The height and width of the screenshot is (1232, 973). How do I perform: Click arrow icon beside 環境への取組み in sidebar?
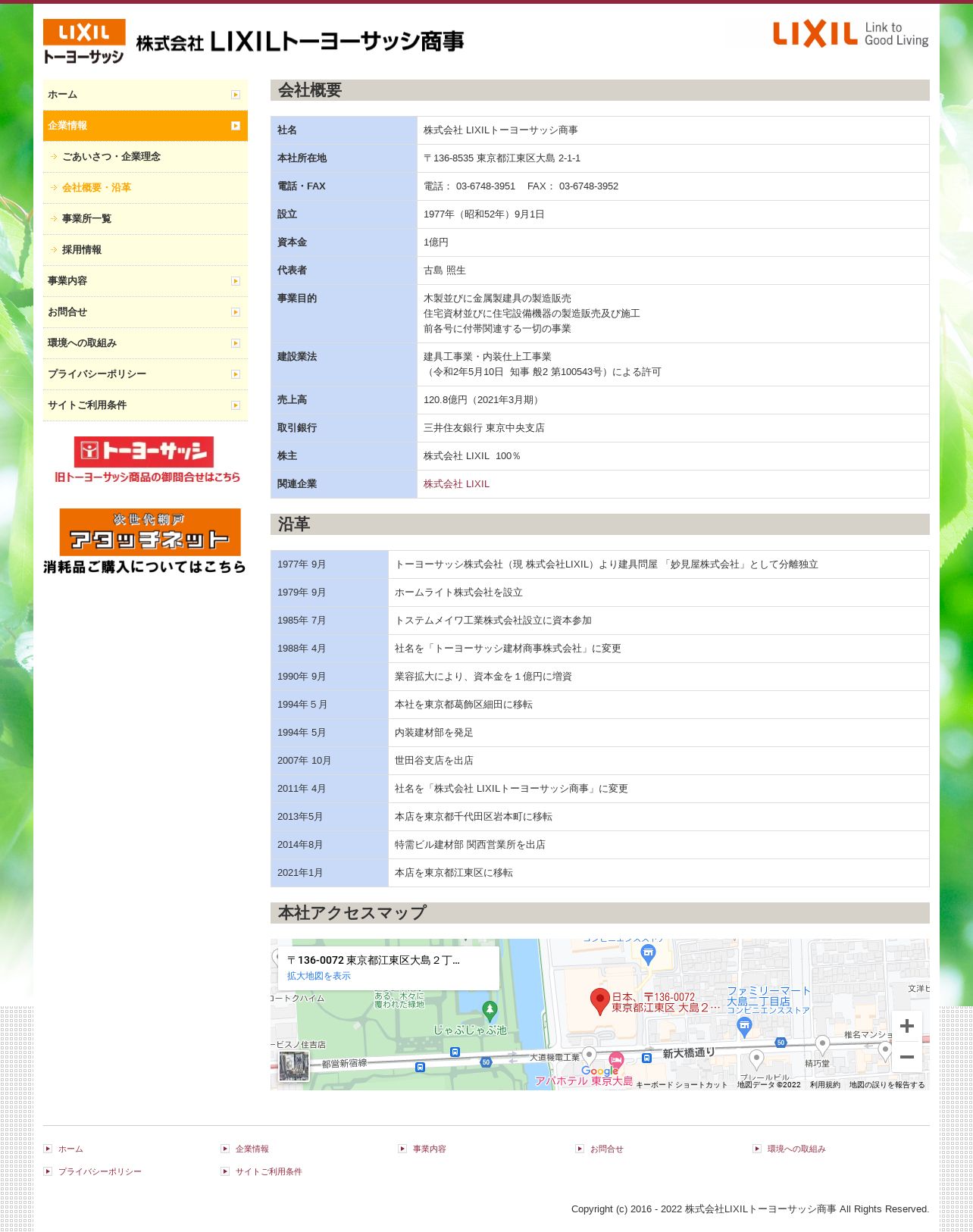pyautogui.click(x=236, y=343)
